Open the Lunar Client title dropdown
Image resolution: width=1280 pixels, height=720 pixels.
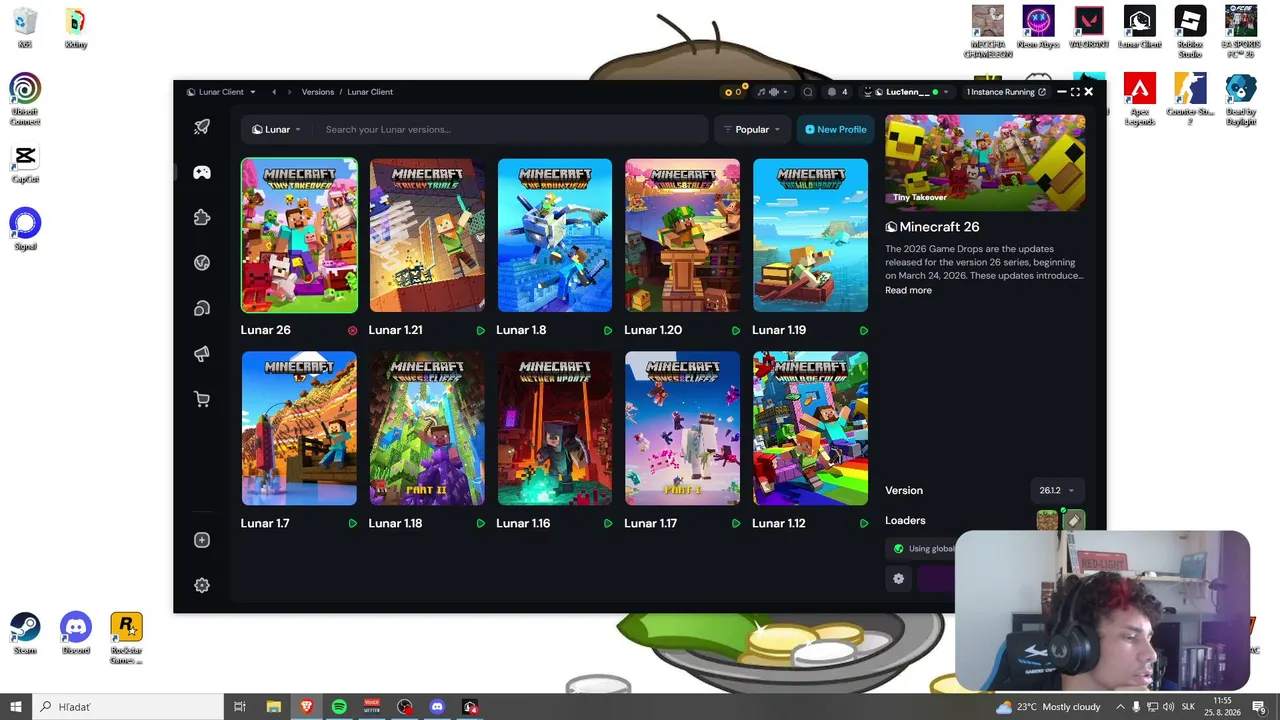pos(221,92)
